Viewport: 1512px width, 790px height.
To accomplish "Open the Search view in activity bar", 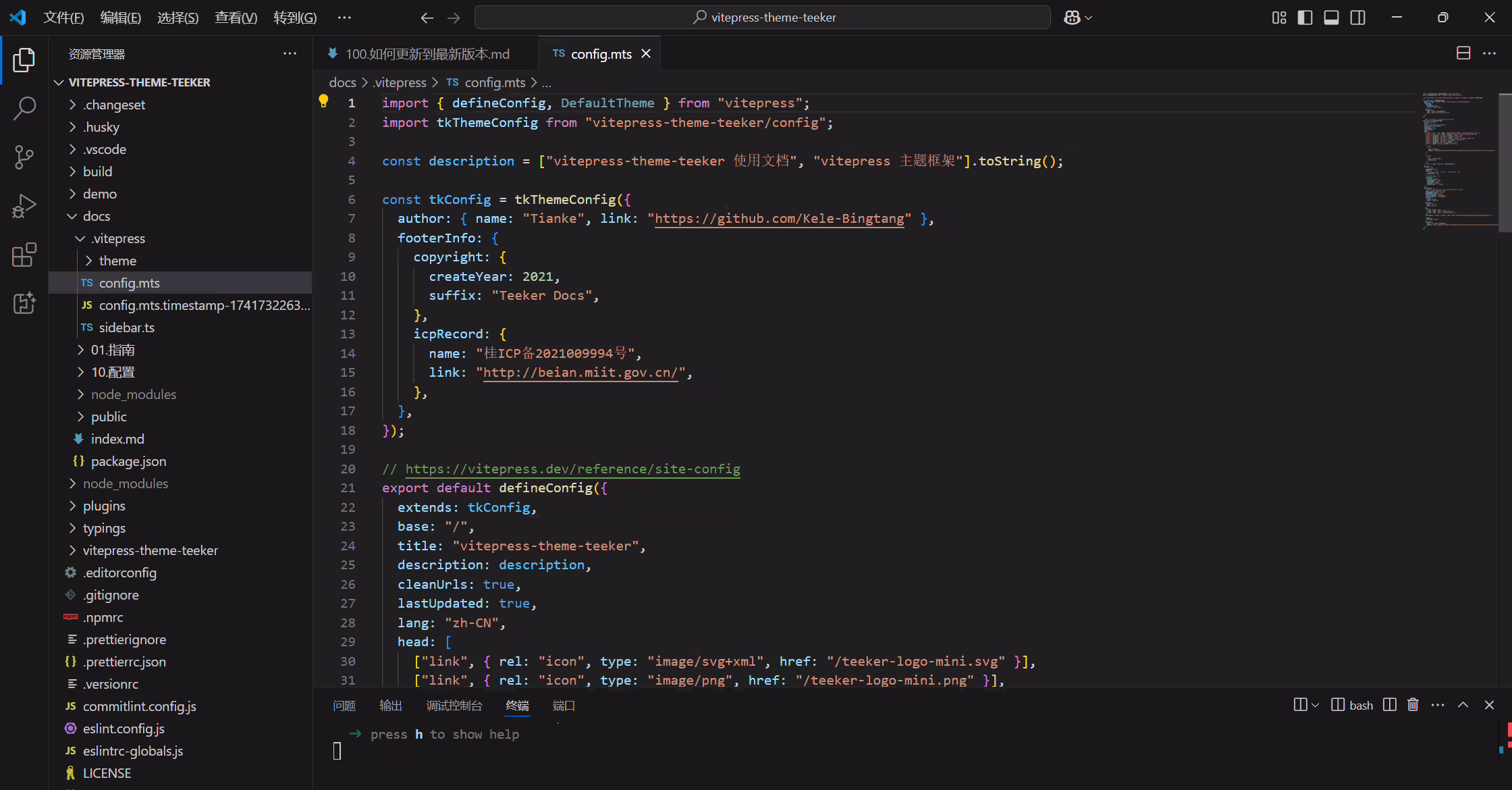I will point(24,108).
